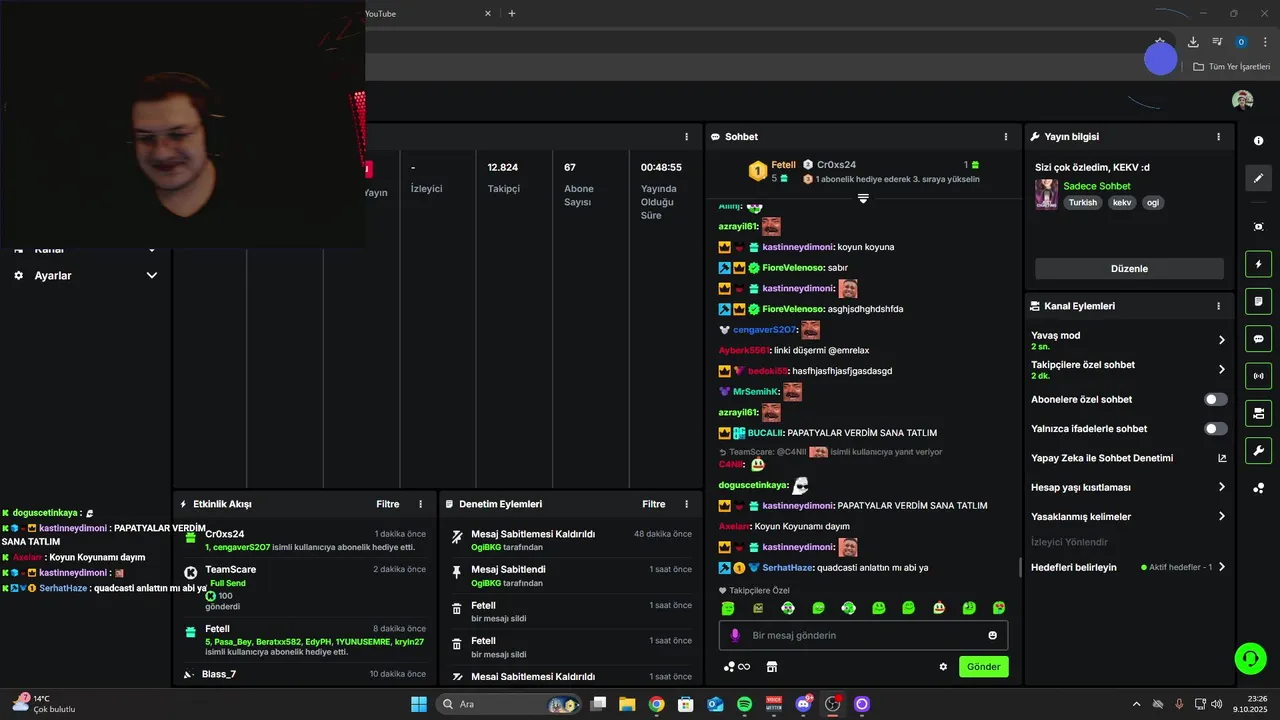
Task: Open stats panel three-dot menu
Action: click(x=686, y=137)
